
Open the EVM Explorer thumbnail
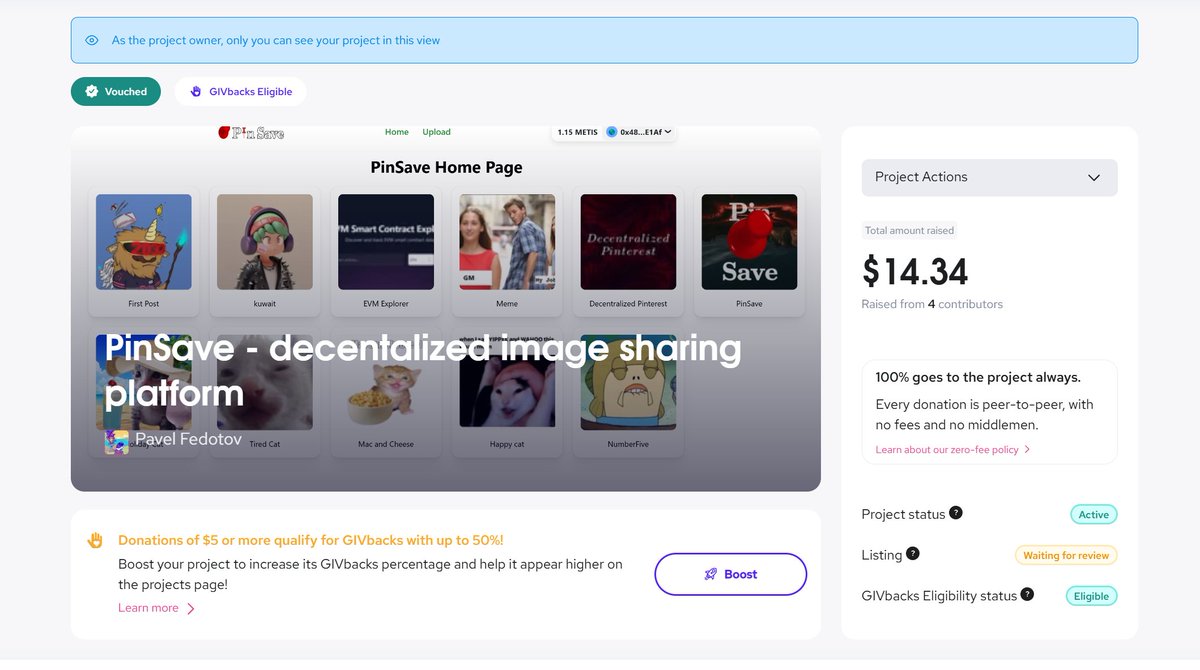(x=386, y=242)
